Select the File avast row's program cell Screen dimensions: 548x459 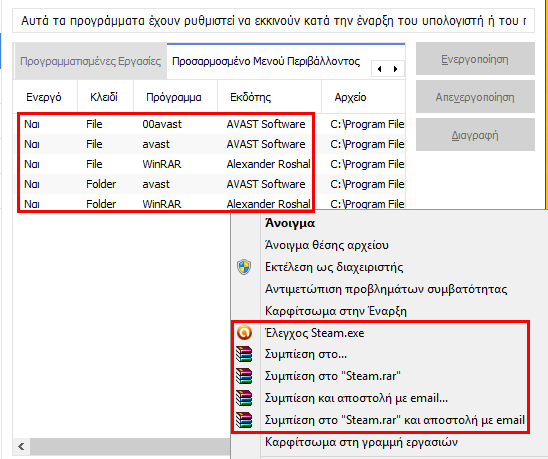[156, 144]
